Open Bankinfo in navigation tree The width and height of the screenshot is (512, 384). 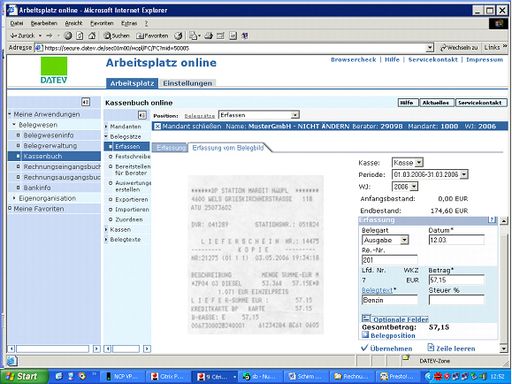pyautogui.click(x=37, y=188)
